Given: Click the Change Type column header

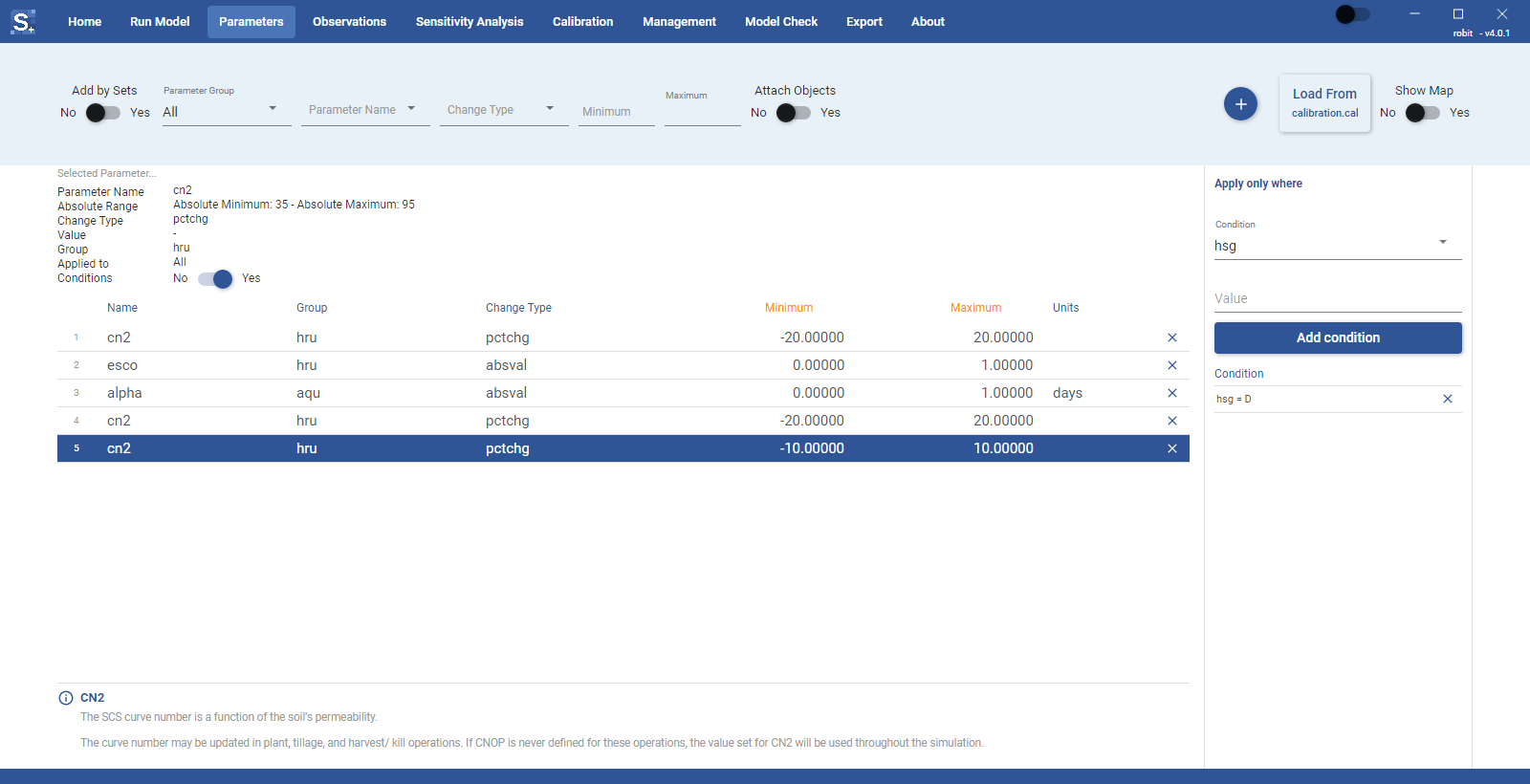Looking at the screenshot, I should tap(518, 308).
